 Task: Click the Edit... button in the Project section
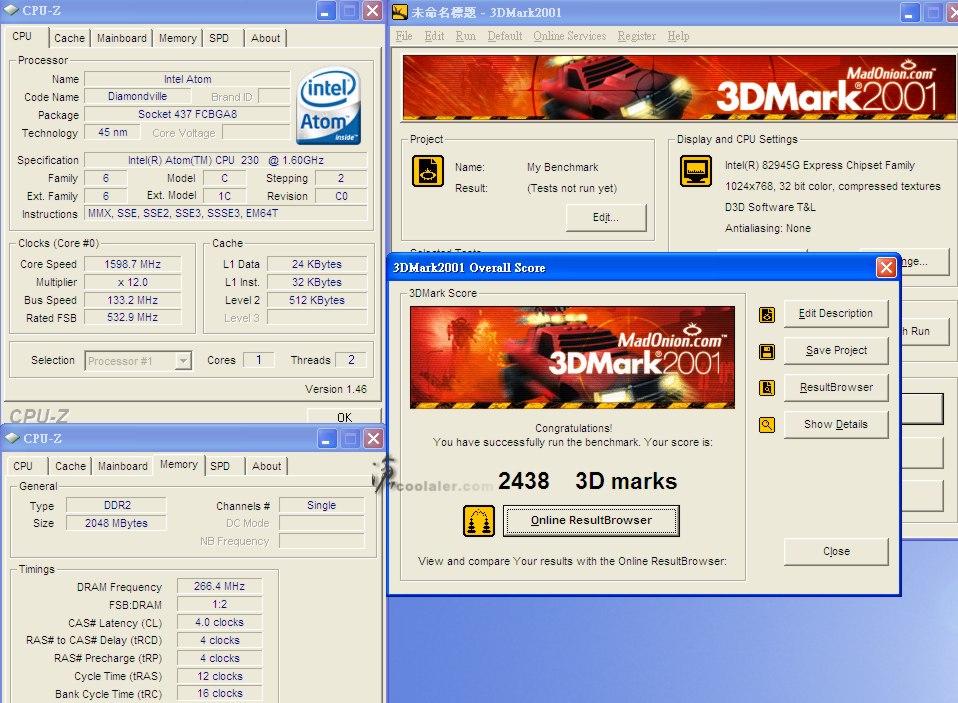pos(606,217)
